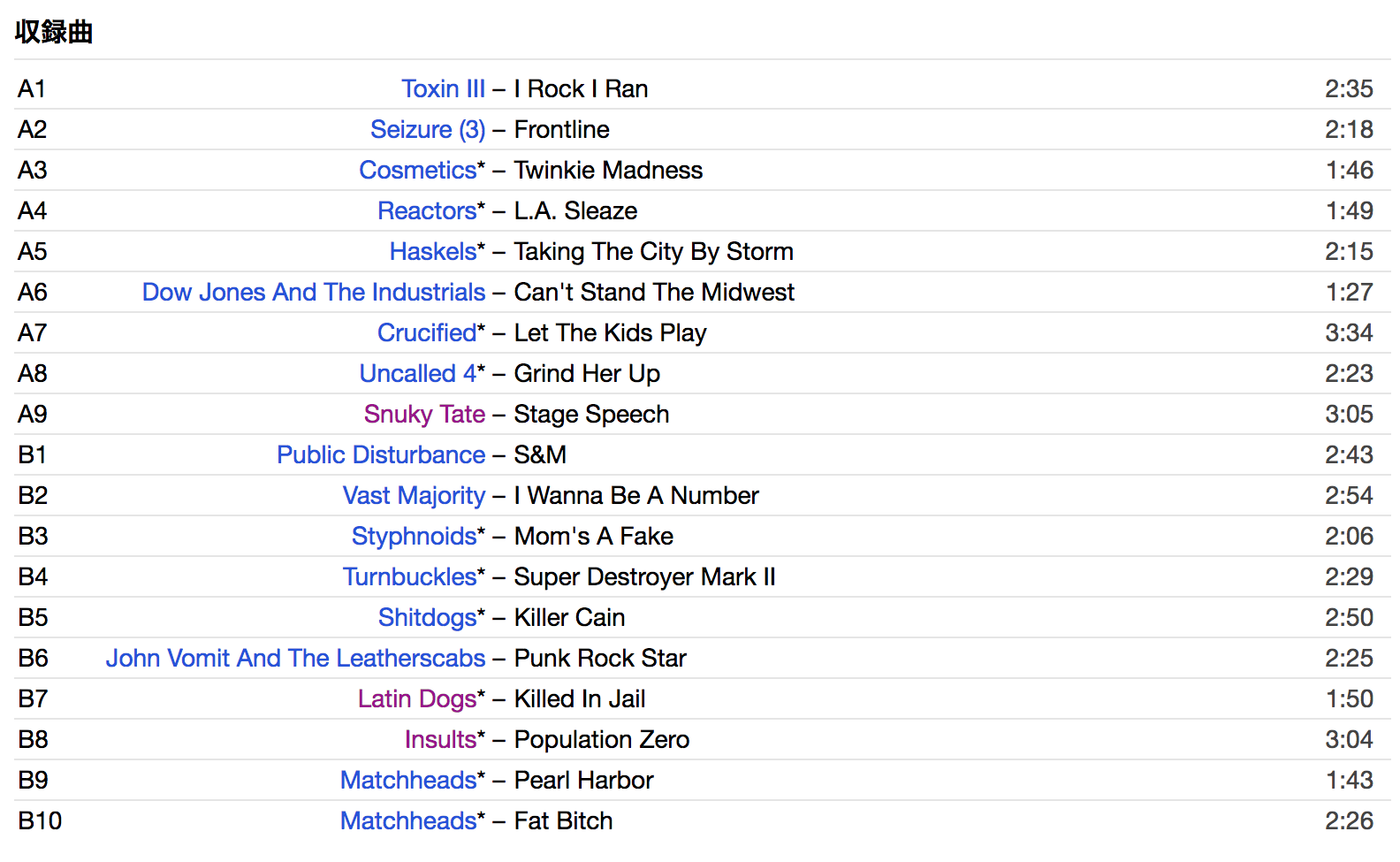Open the Haskels artist link
Viewport: 1400px width, 862px height.
(x=433, y=252)
